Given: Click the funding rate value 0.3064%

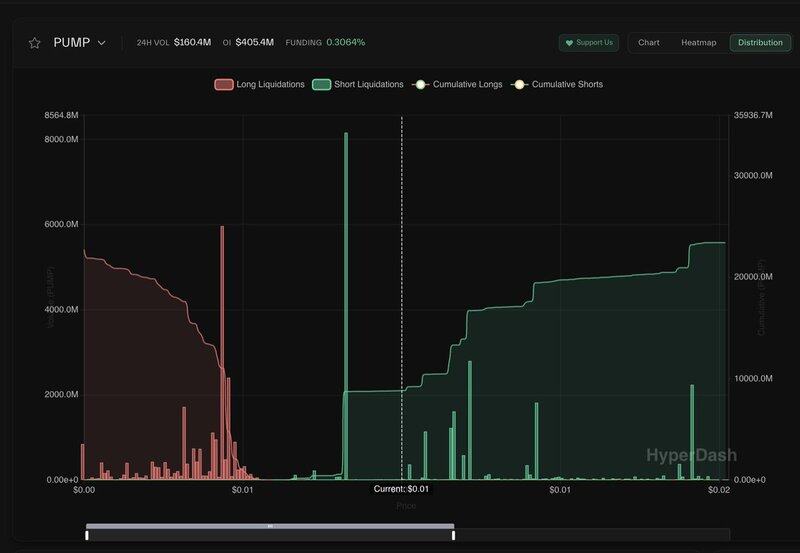Looking at the screenshot, I should (345, 43).
